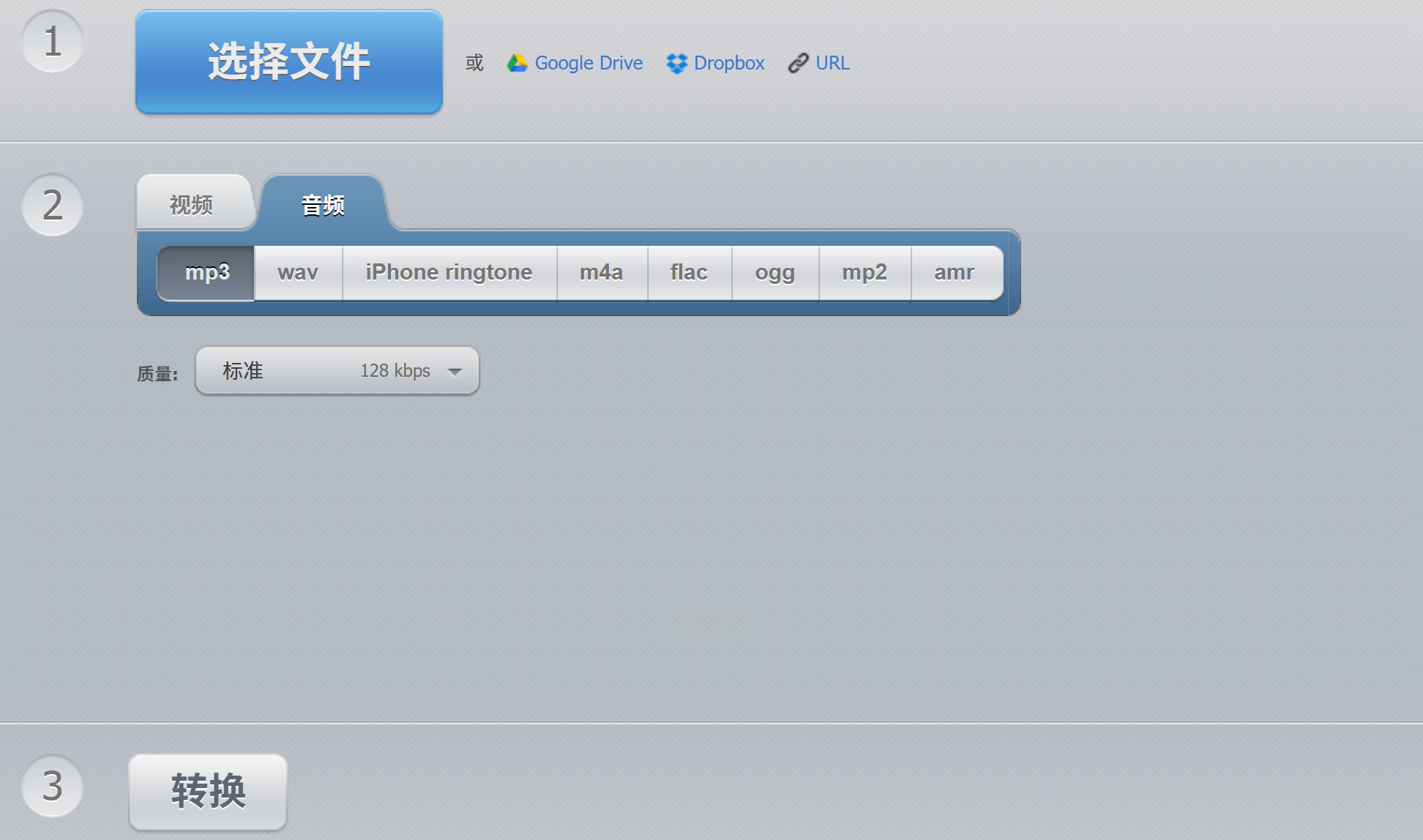Open the Google Drive link

[589, 63]
